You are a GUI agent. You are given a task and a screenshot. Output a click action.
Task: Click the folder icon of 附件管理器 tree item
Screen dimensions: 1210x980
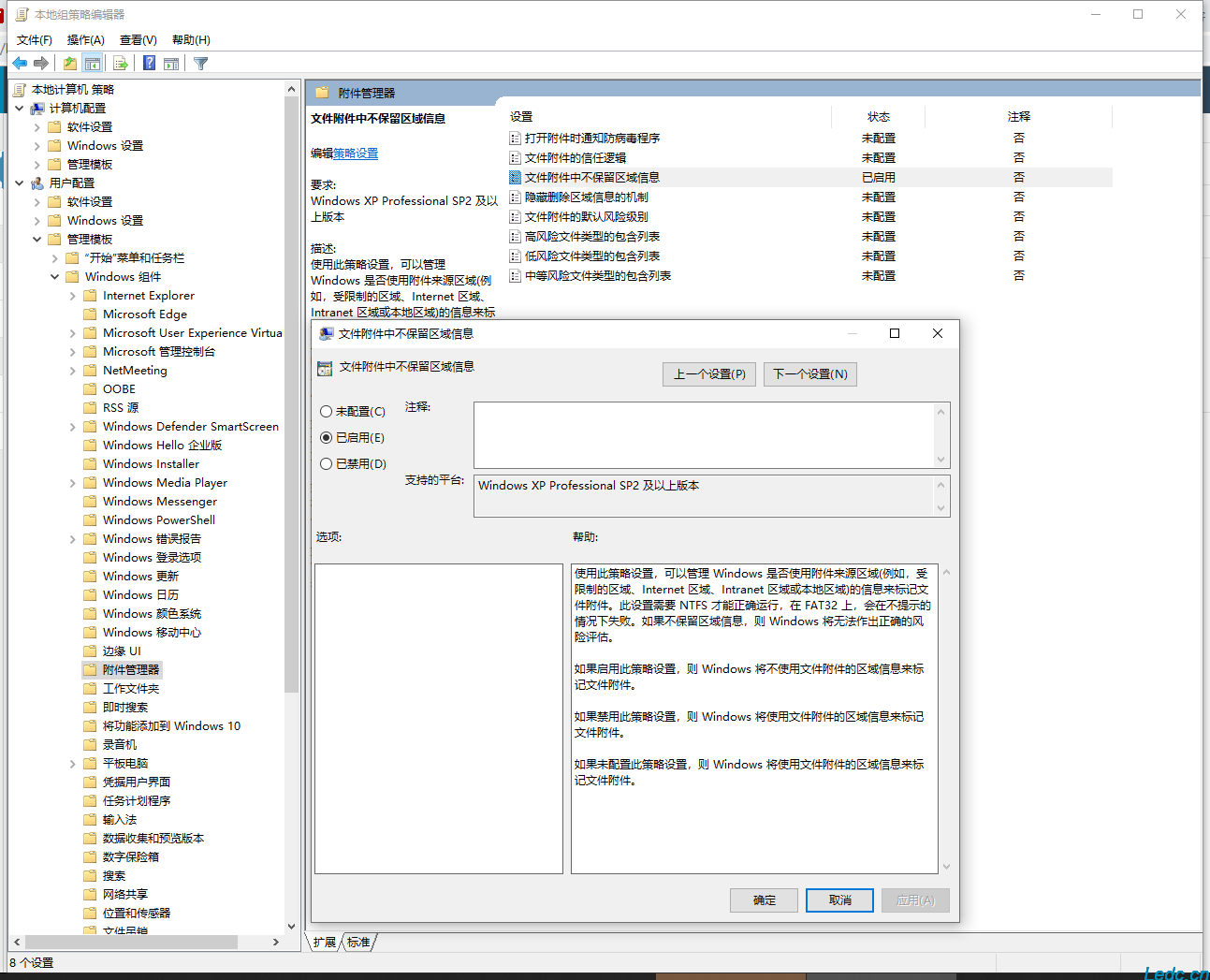pyautogui.click(x=90, y=670)
